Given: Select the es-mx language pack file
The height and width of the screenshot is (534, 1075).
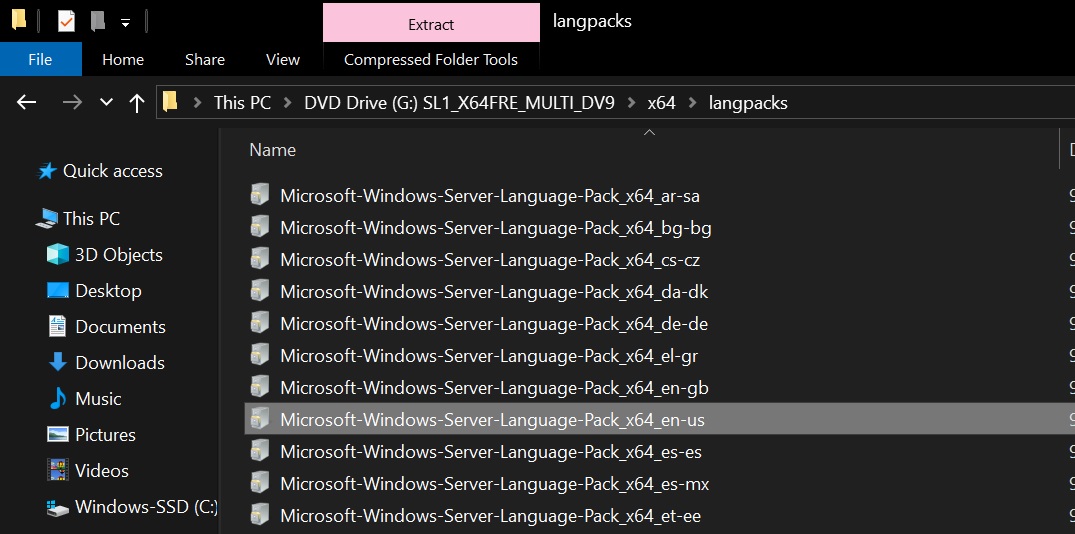Looking at the screenshot, I should click(494, 485).
